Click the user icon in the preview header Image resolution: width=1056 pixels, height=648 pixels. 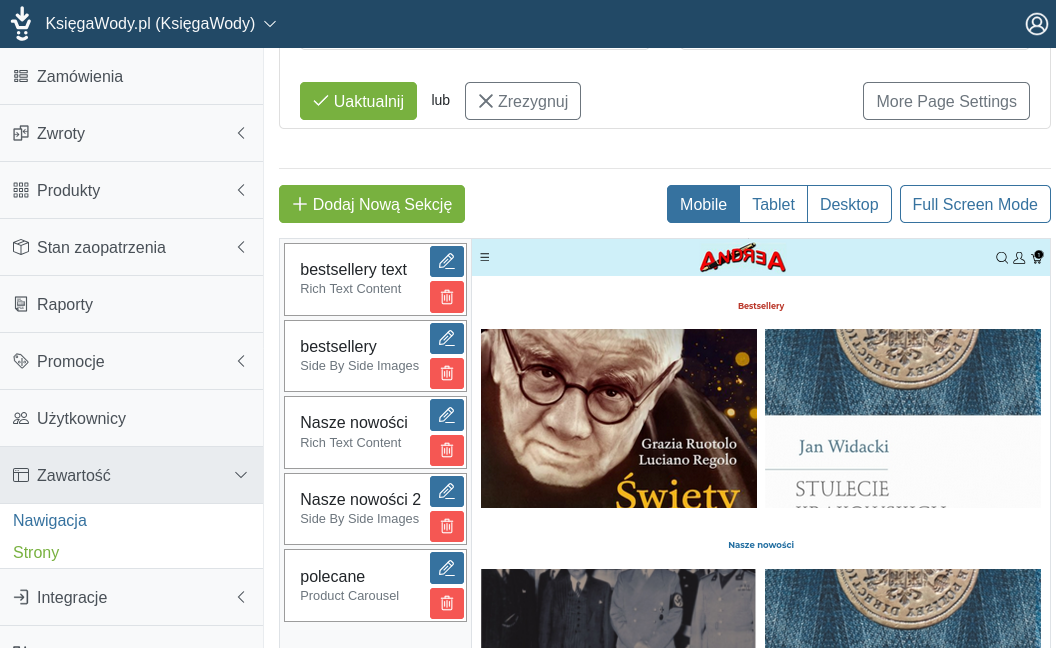coord(1019,257)
